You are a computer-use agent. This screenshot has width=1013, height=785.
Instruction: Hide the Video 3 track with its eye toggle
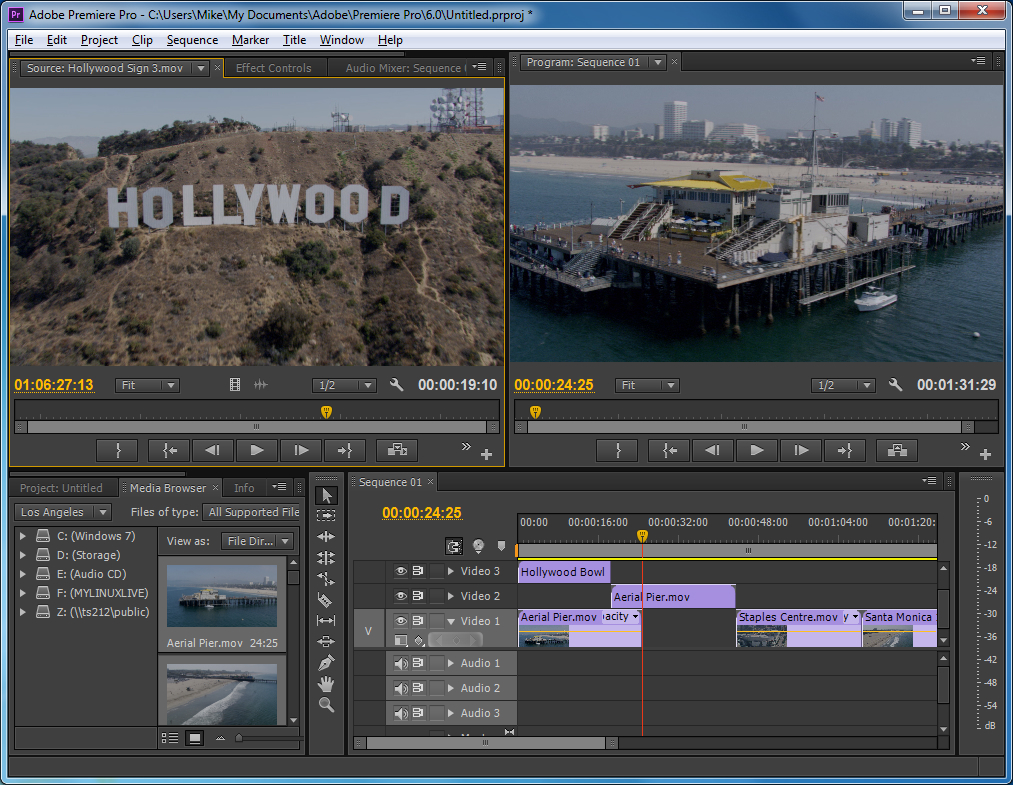coord(401,571)
